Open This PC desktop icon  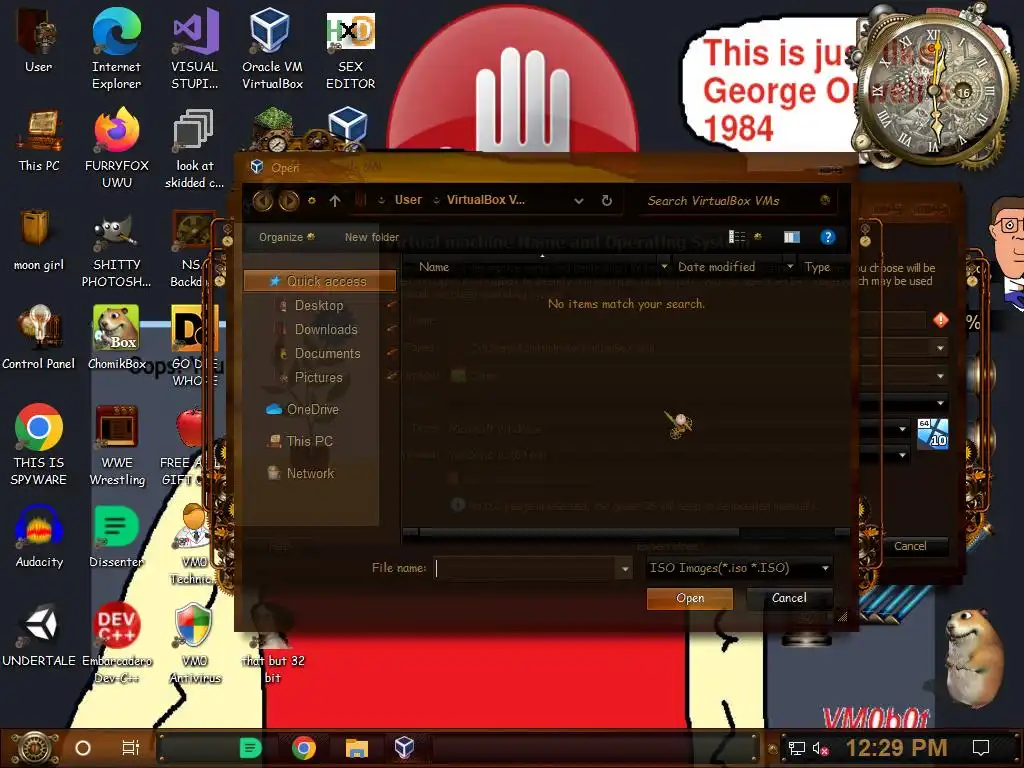[39, 140]
